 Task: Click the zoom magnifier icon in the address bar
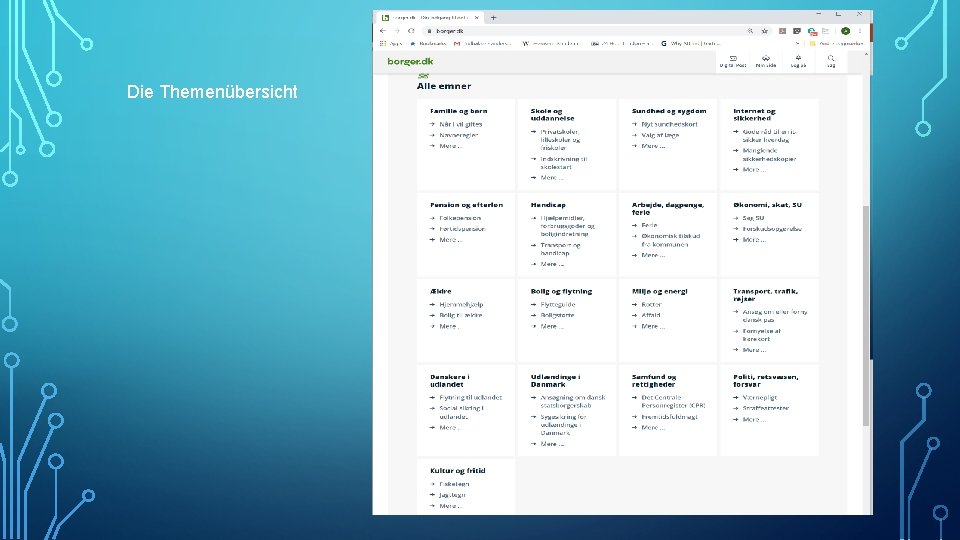pyautogui.click(x=750, y=31)
